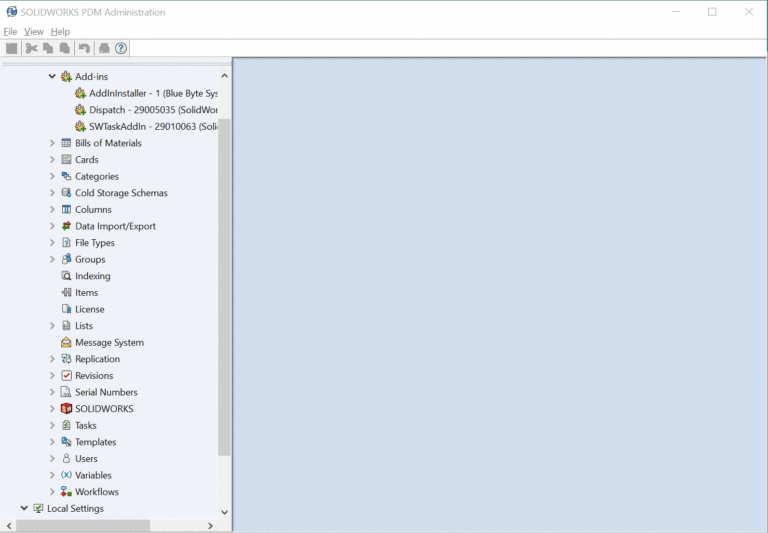768x533 pixels.
Task: Click the Categories icon
Action: click(x=66, y=176)
